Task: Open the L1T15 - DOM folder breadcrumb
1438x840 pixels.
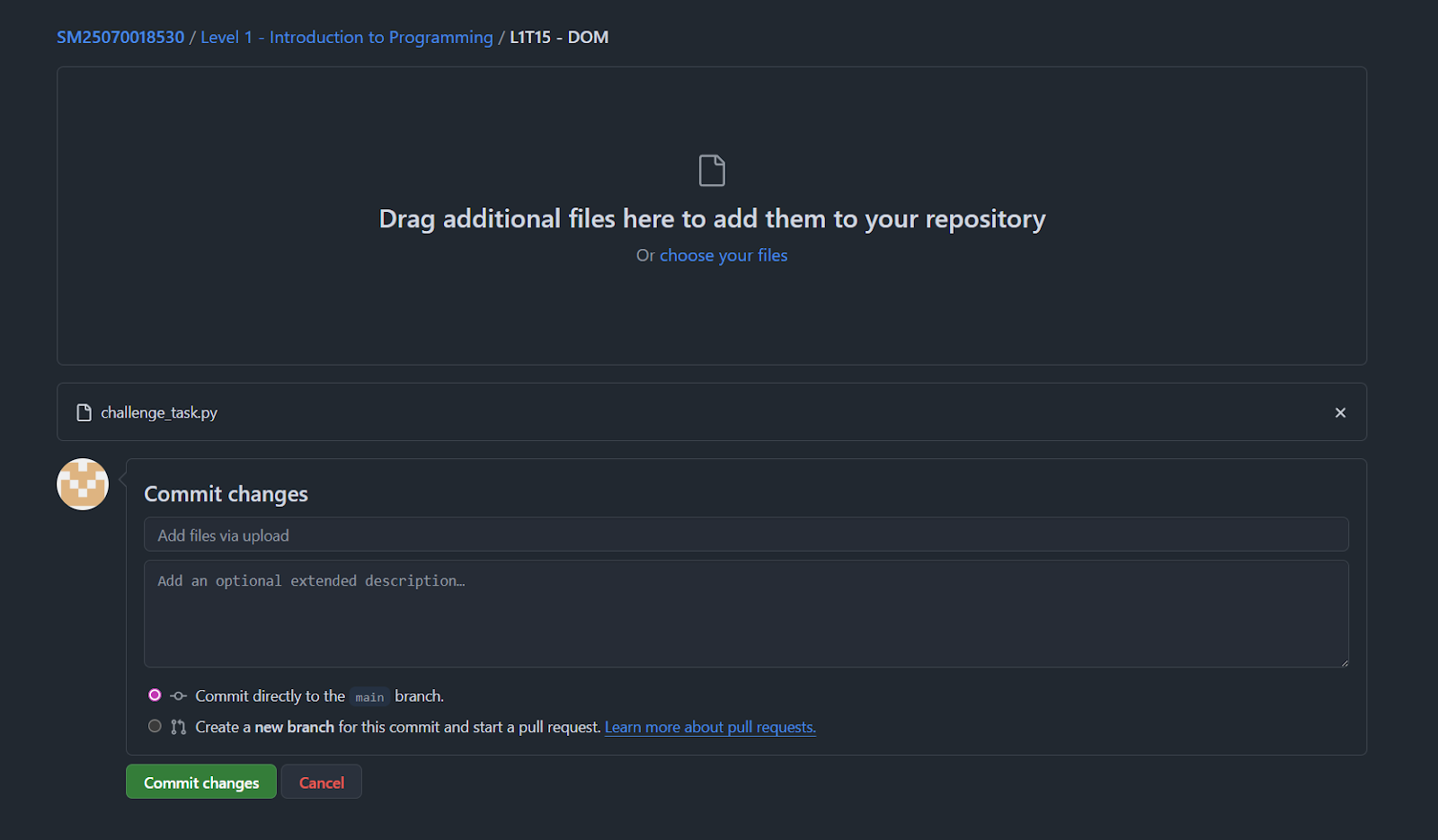Action: click(558, 37)
